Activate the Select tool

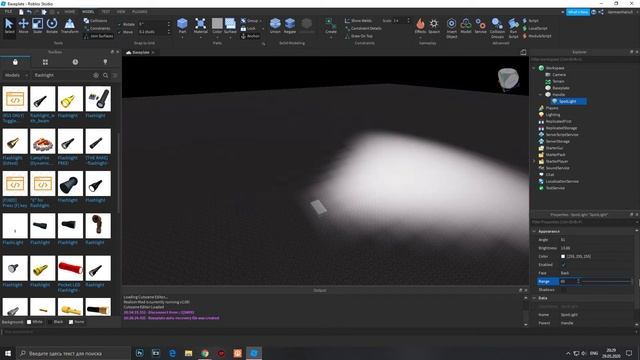click(9, 26)
